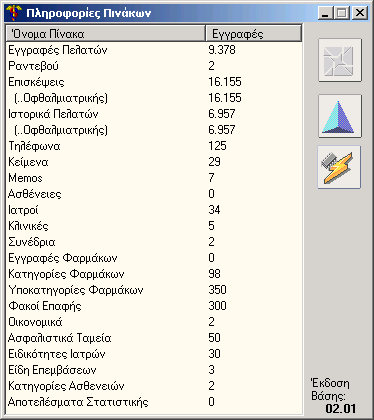
Task: Click the database version value 02.01
Action: point(341,408)
